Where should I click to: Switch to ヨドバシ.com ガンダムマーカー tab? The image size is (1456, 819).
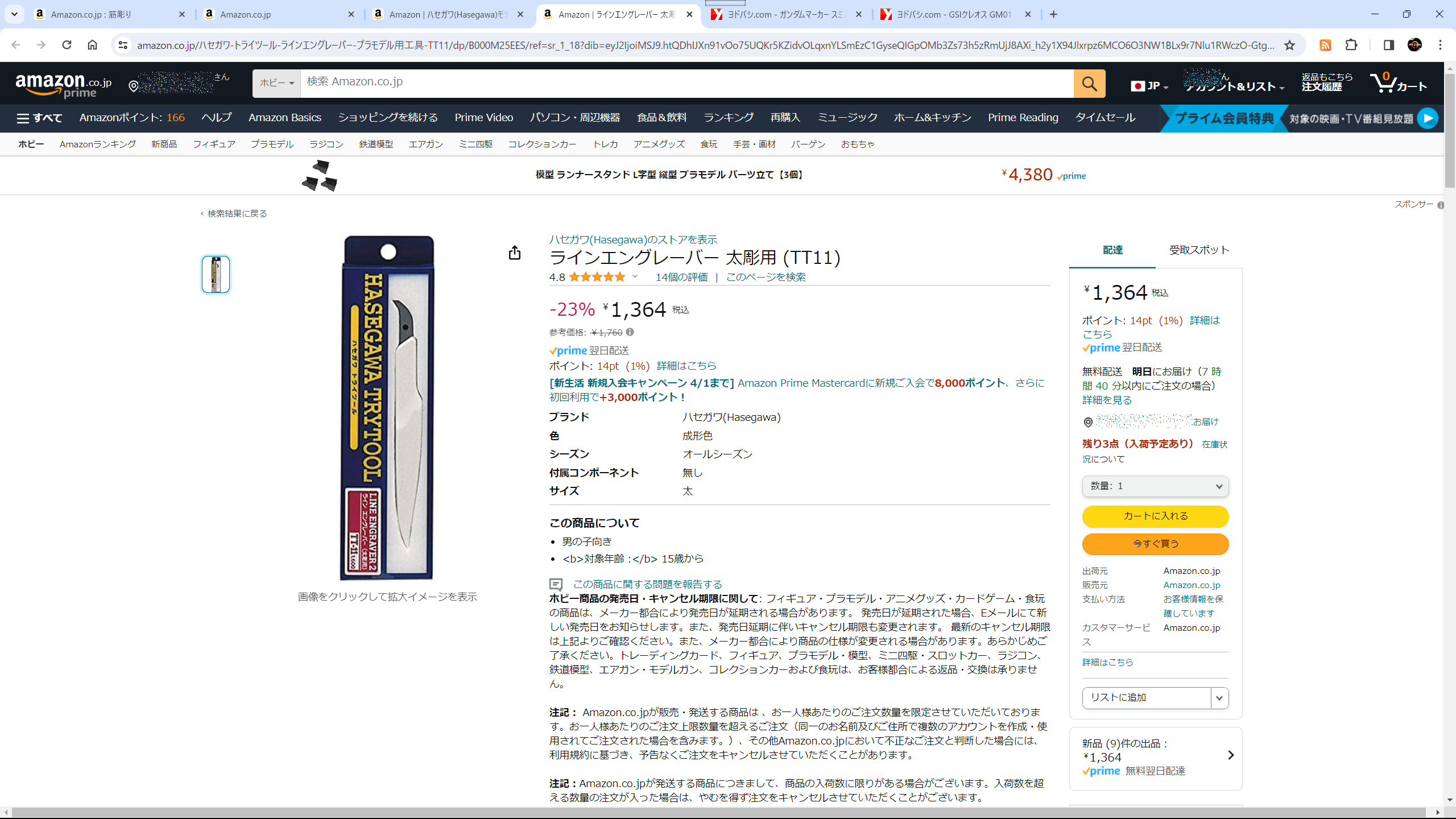point(786,14)
